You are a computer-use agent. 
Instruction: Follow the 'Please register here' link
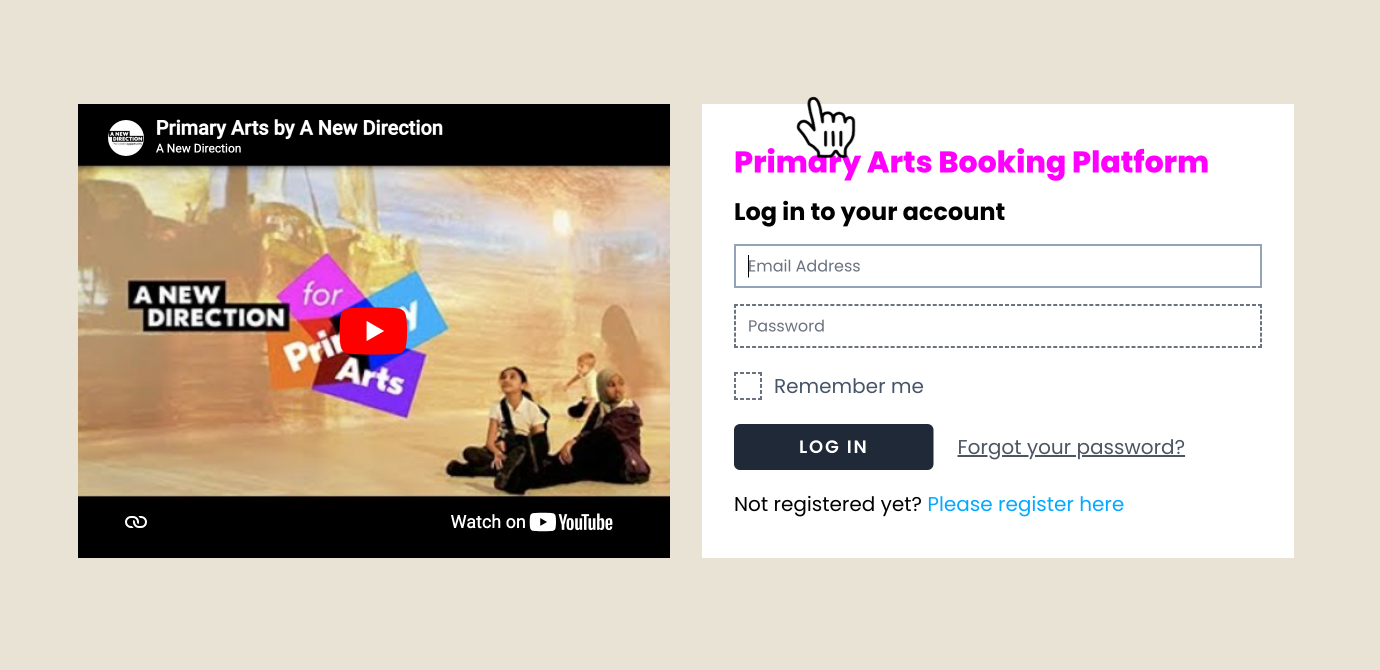[1025, 504]
